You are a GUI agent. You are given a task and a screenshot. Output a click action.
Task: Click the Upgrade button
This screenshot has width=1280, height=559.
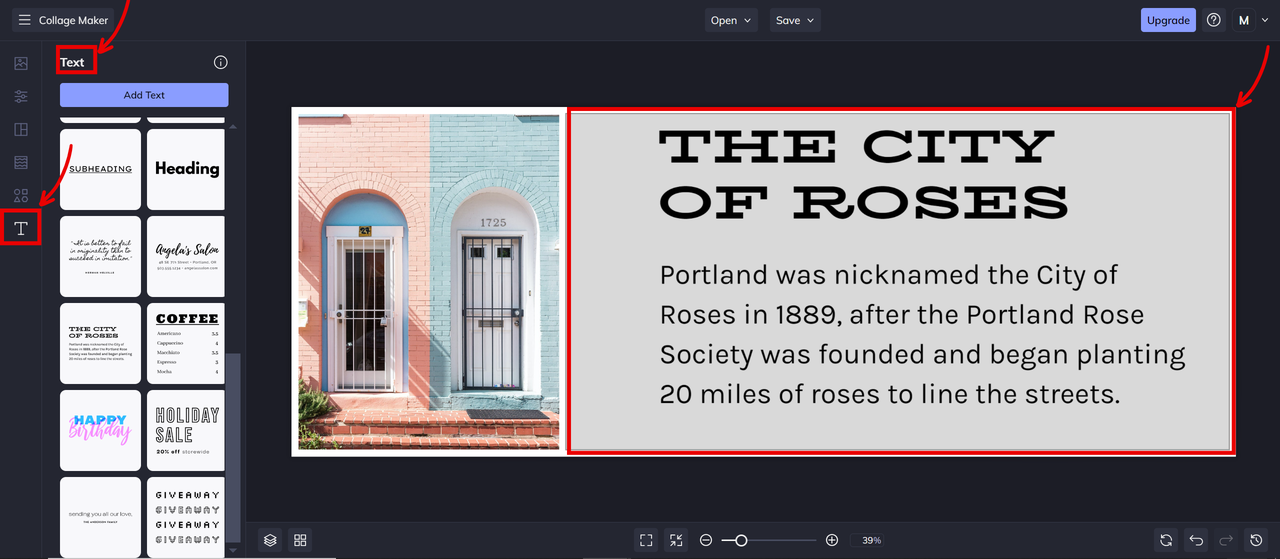[x=1168, y=20]
